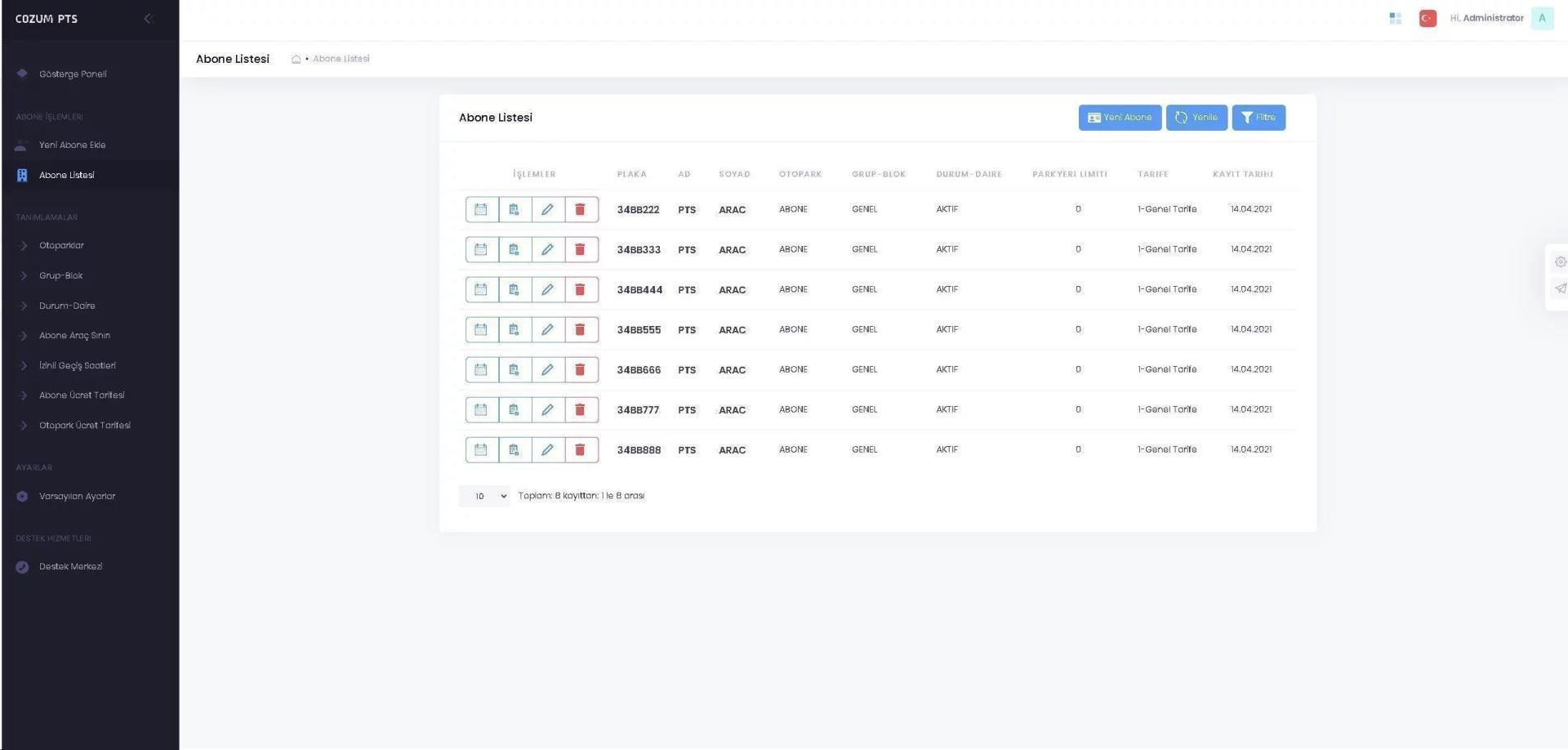Click the pencil edit icon for 34BB444
Image resolution: width=1568 pixels, height=750 pixels.
(x=547, y=290)
